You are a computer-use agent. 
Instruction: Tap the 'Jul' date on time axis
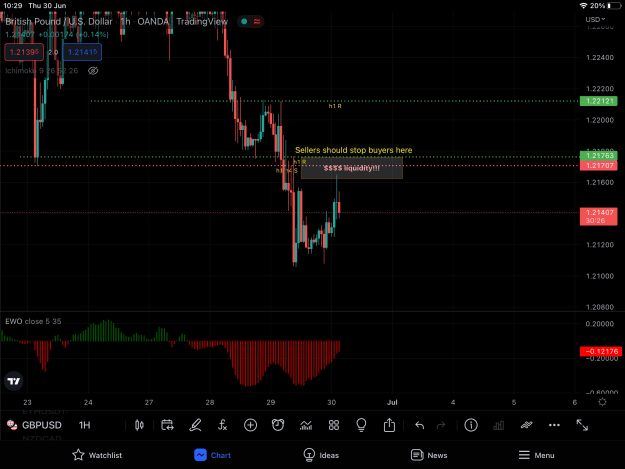pos(392,402)
